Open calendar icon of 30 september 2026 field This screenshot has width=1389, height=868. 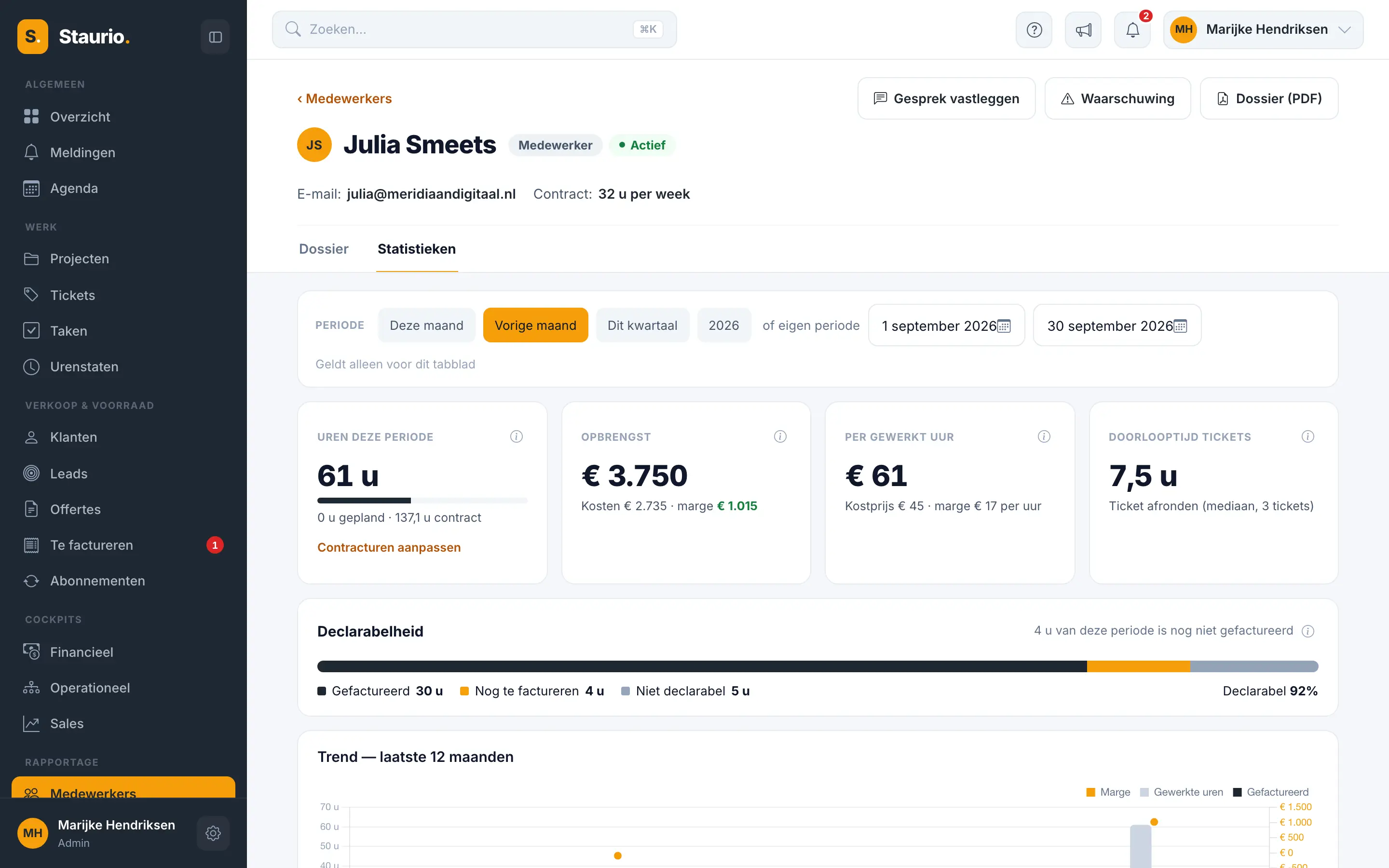pos(1180,326)
